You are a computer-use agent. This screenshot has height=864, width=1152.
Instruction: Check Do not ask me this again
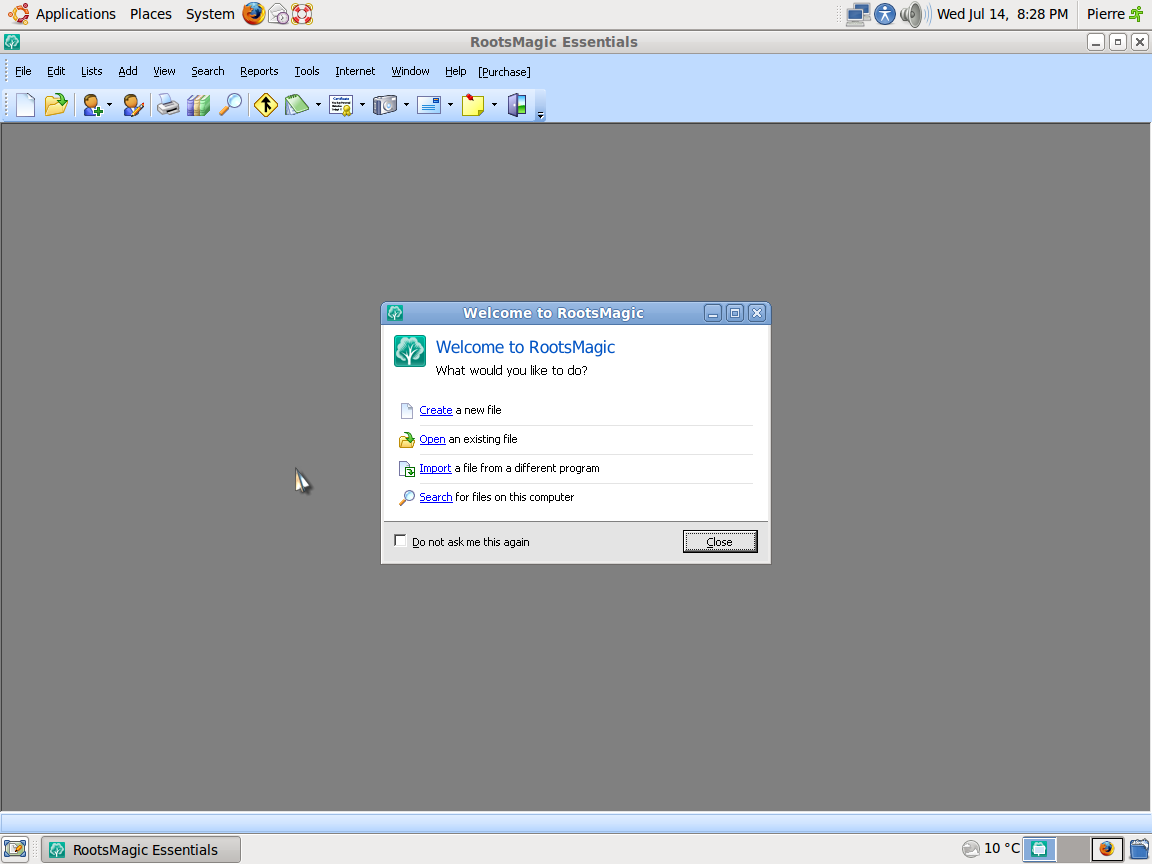[400, 541]
